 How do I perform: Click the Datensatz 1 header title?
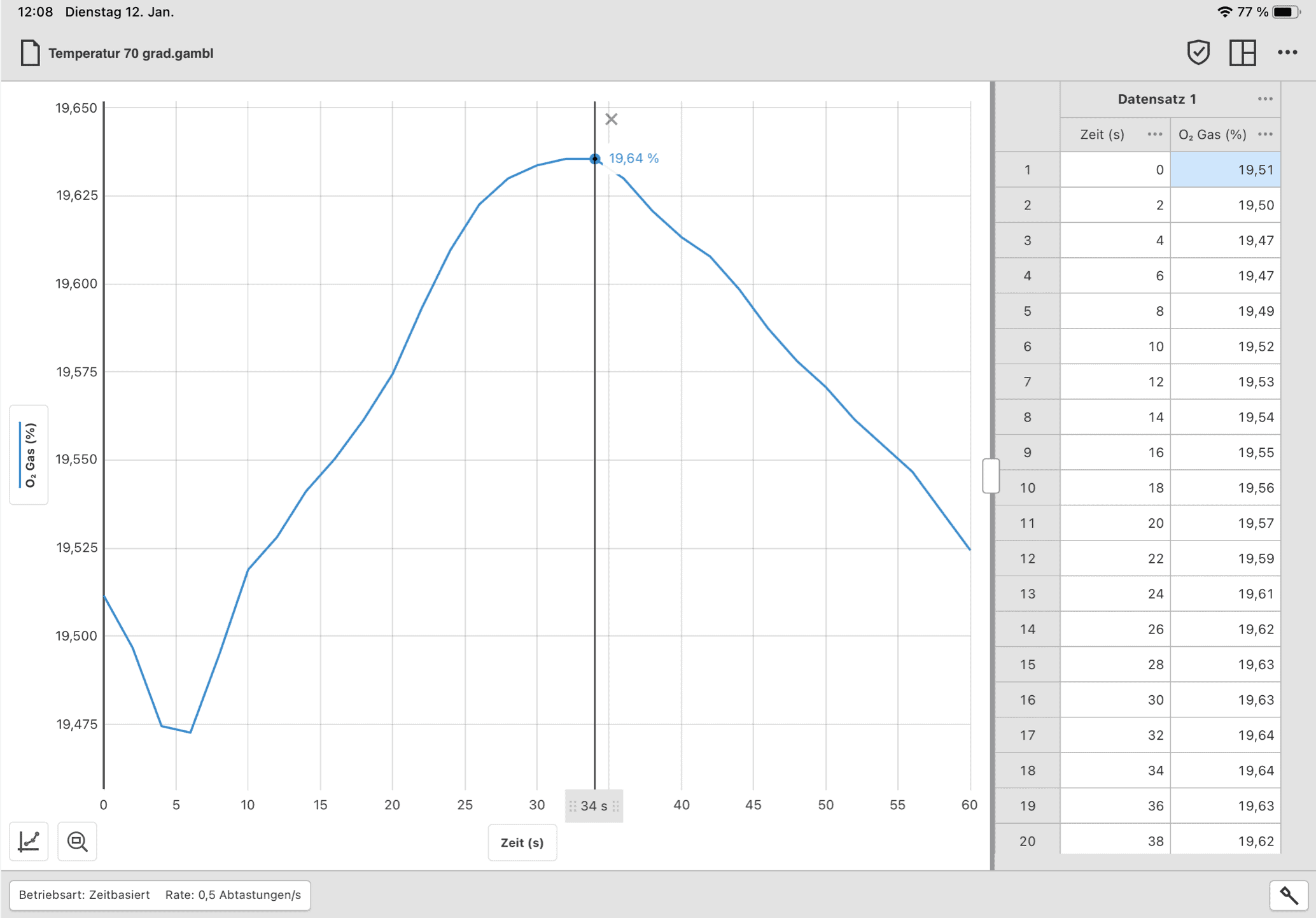(x=1157, y=99)
